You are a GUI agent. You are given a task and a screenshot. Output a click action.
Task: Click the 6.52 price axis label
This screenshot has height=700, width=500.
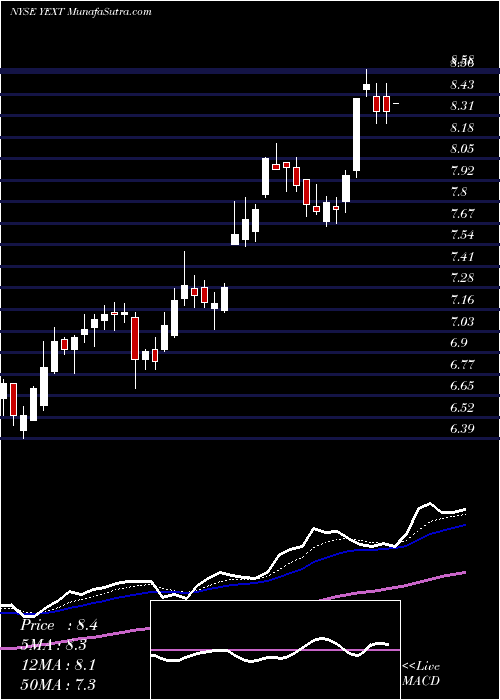(462, 408)
